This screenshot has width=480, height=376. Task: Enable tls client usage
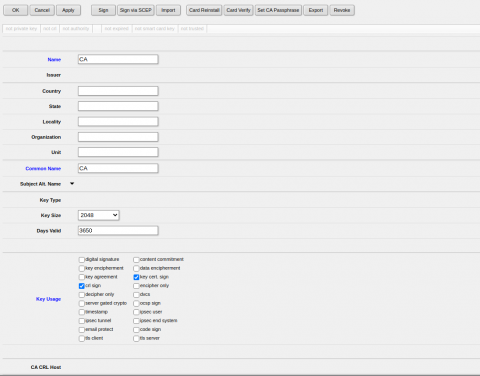pos(82,338)
